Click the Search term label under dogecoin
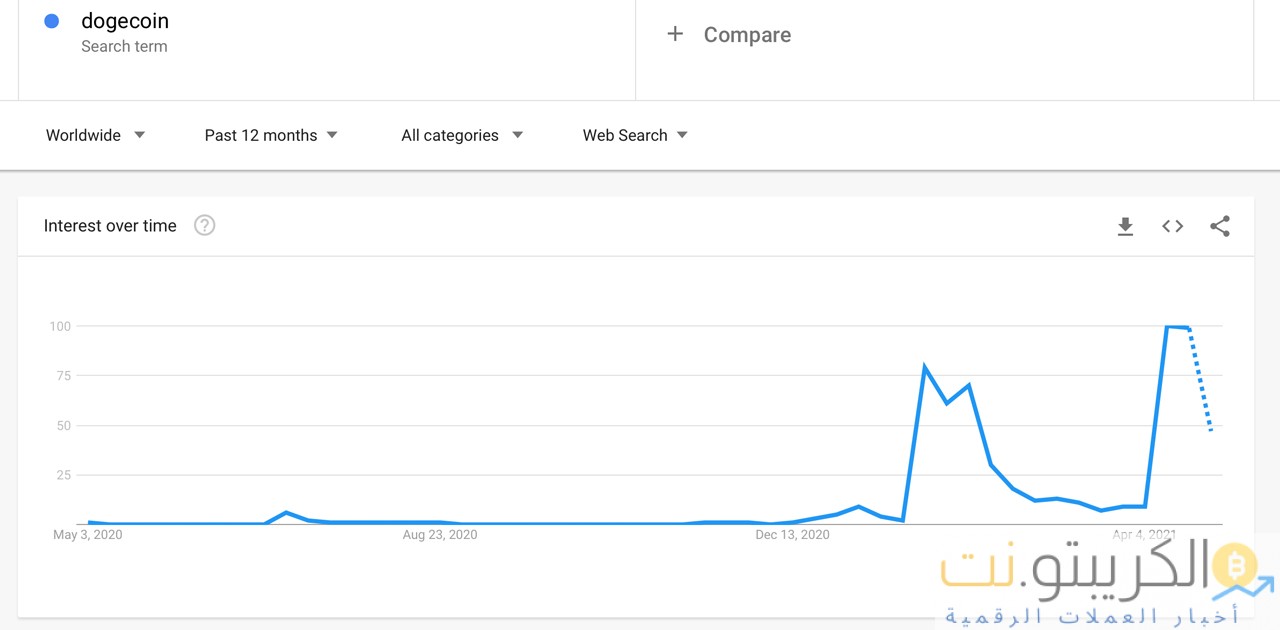The image size is (1280, 630). click(124, 46)
